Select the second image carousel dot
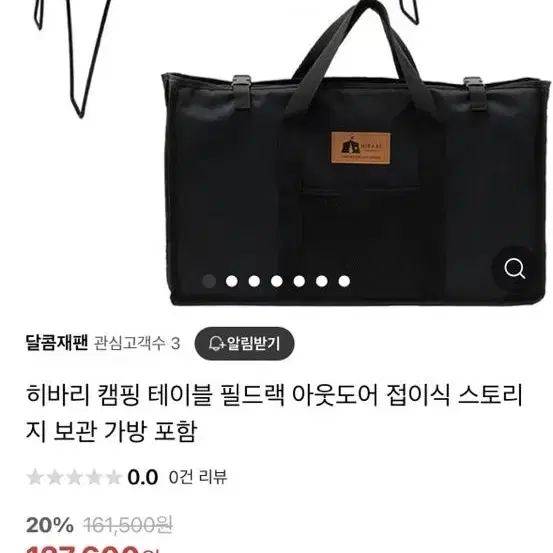The height and width of the screenshot is (553, 553). pos(232,281)
